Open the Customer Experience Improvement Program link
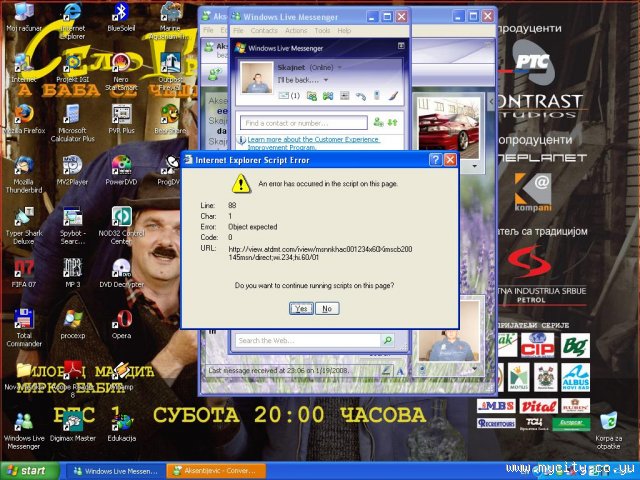Image resolution: width=640 pixels, height=480 pixels. pyautogui.click(x=313, y=143)
